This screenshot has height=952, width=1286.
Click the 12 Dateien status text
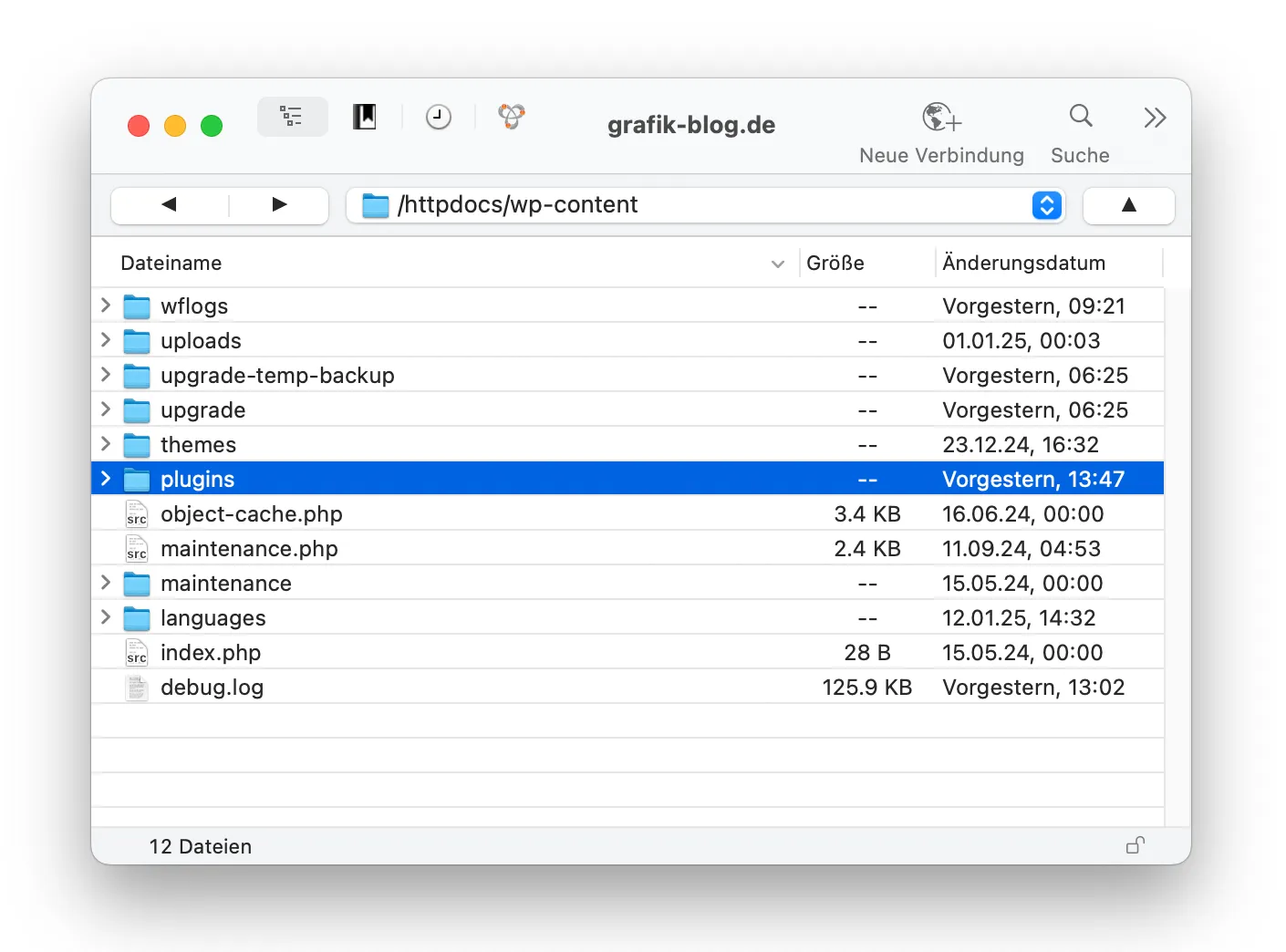click(x=201, y=846)
